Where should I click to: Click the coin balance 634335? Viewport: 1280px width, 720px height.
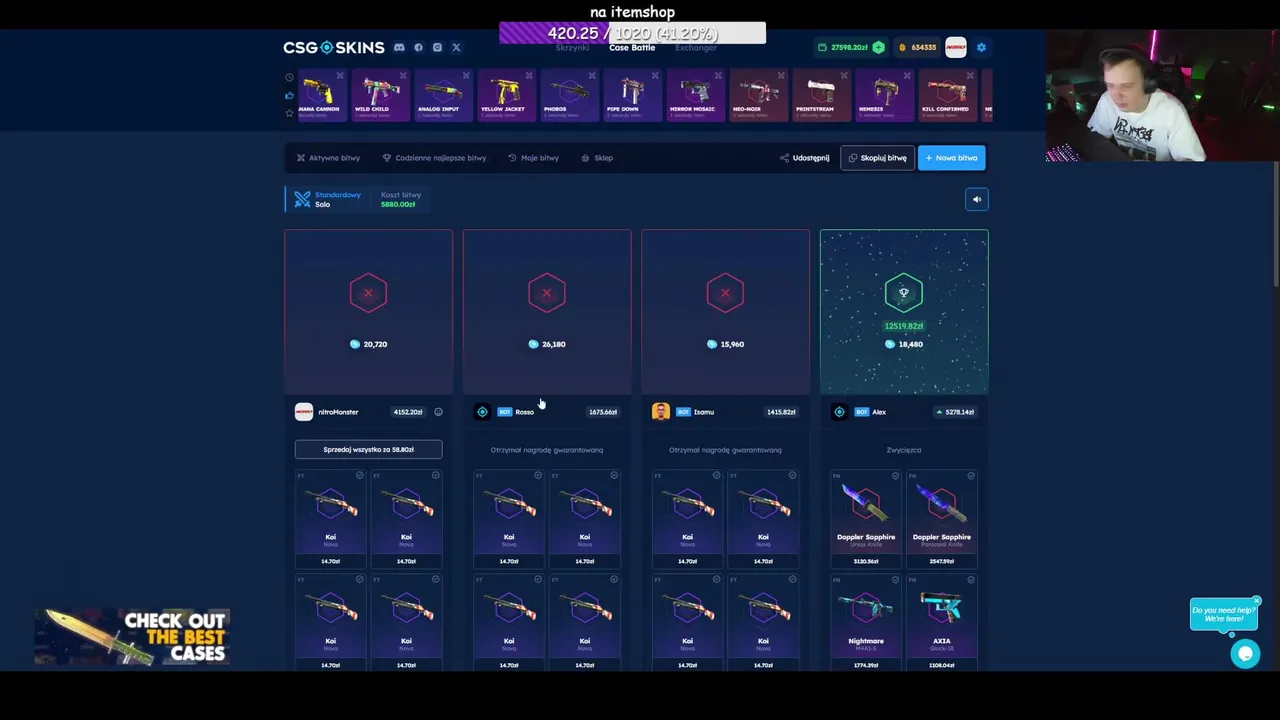coord(918,47)
